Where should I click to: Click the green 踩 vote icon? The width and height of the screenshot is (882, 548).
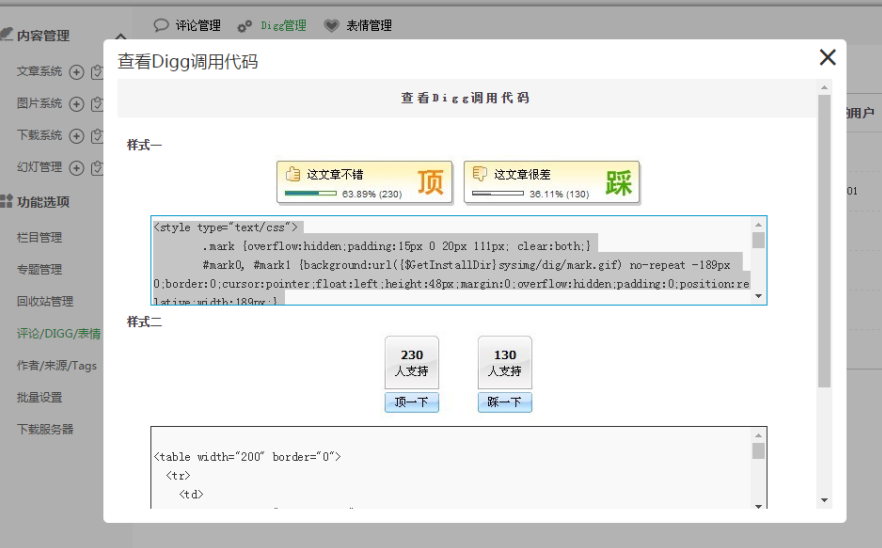pos(618,183)
